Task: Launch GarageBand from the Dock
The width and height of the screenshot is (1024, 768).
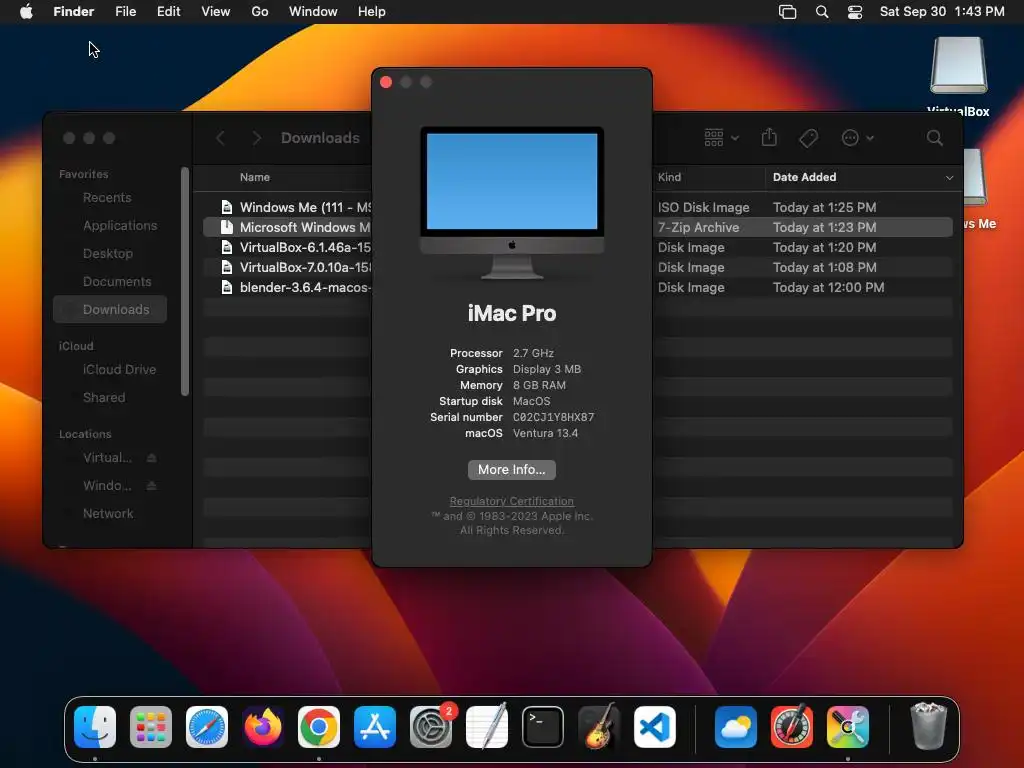Action: (599, 727)
